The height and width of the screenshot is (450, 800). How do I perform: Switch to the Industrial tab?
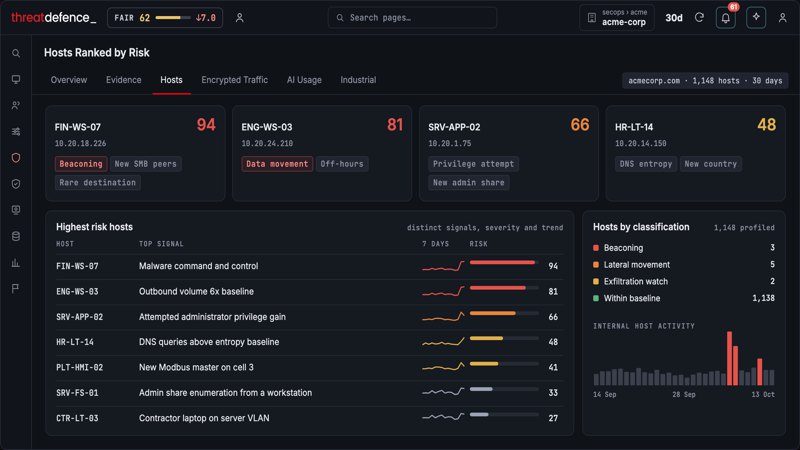point(358,80)
